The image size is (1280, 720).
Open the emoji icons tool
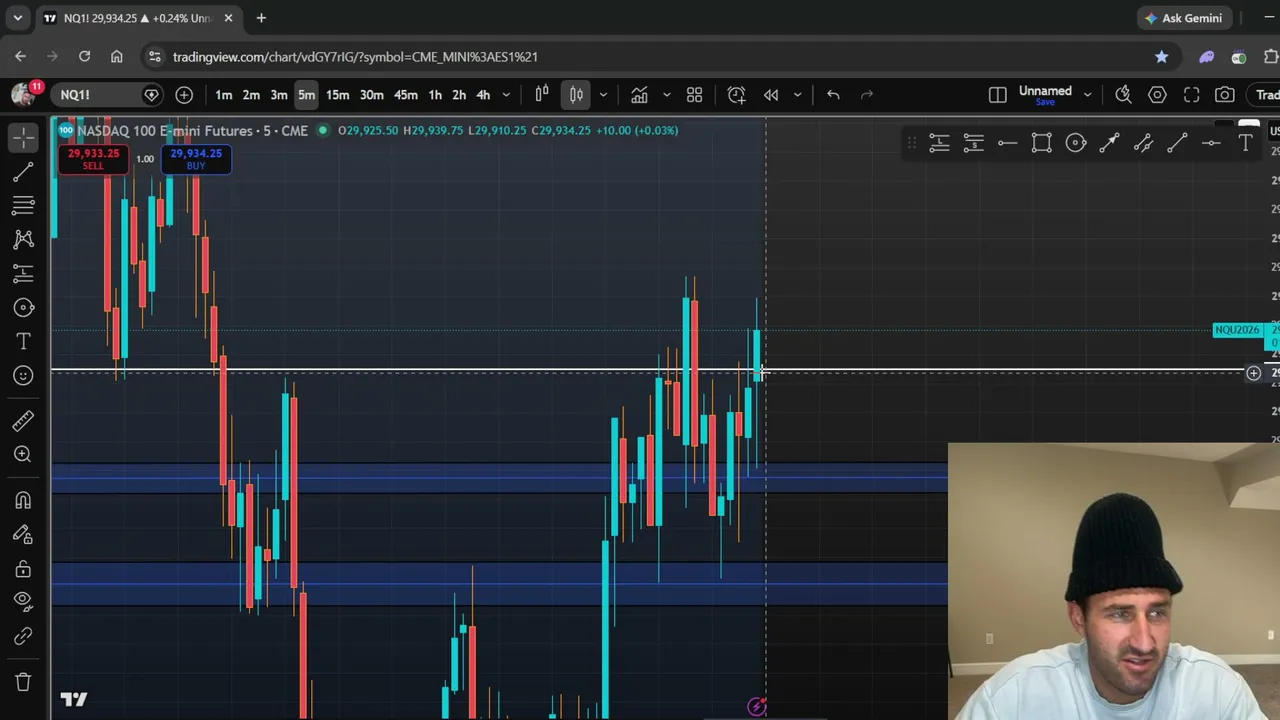pyautogui.click(x=23, y=375)
